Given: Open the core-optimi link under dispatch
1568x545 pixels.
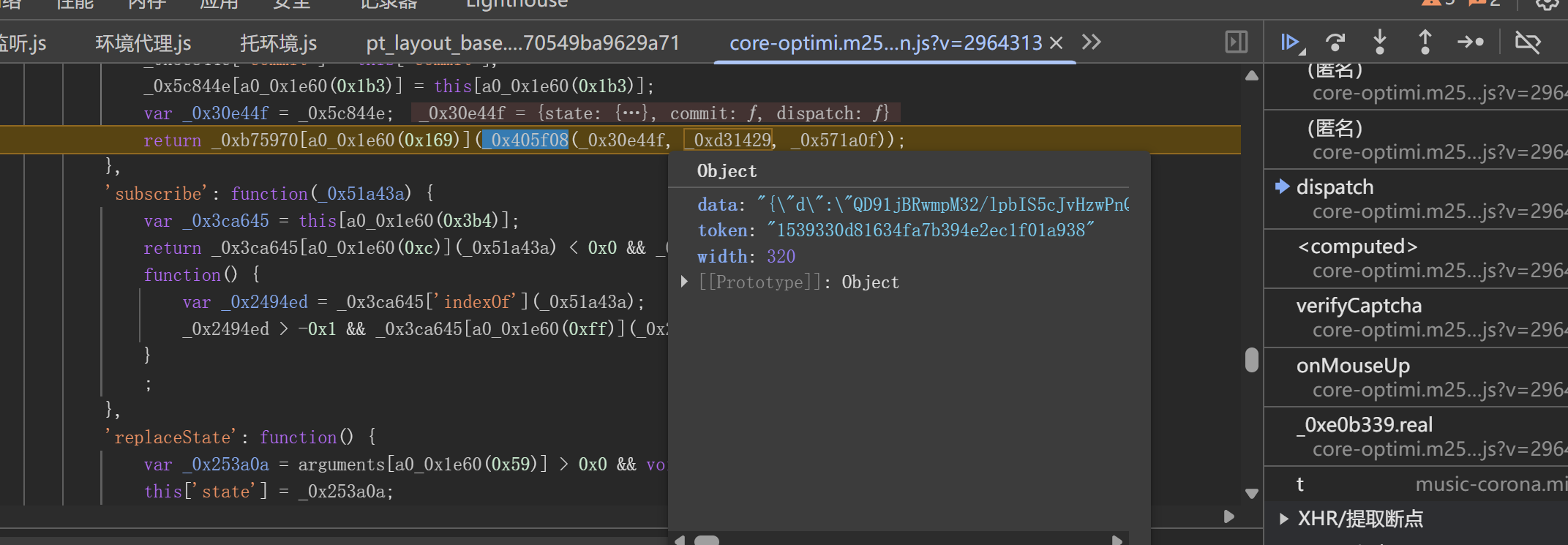Looking at the screenshot, I should [1440, 211].
